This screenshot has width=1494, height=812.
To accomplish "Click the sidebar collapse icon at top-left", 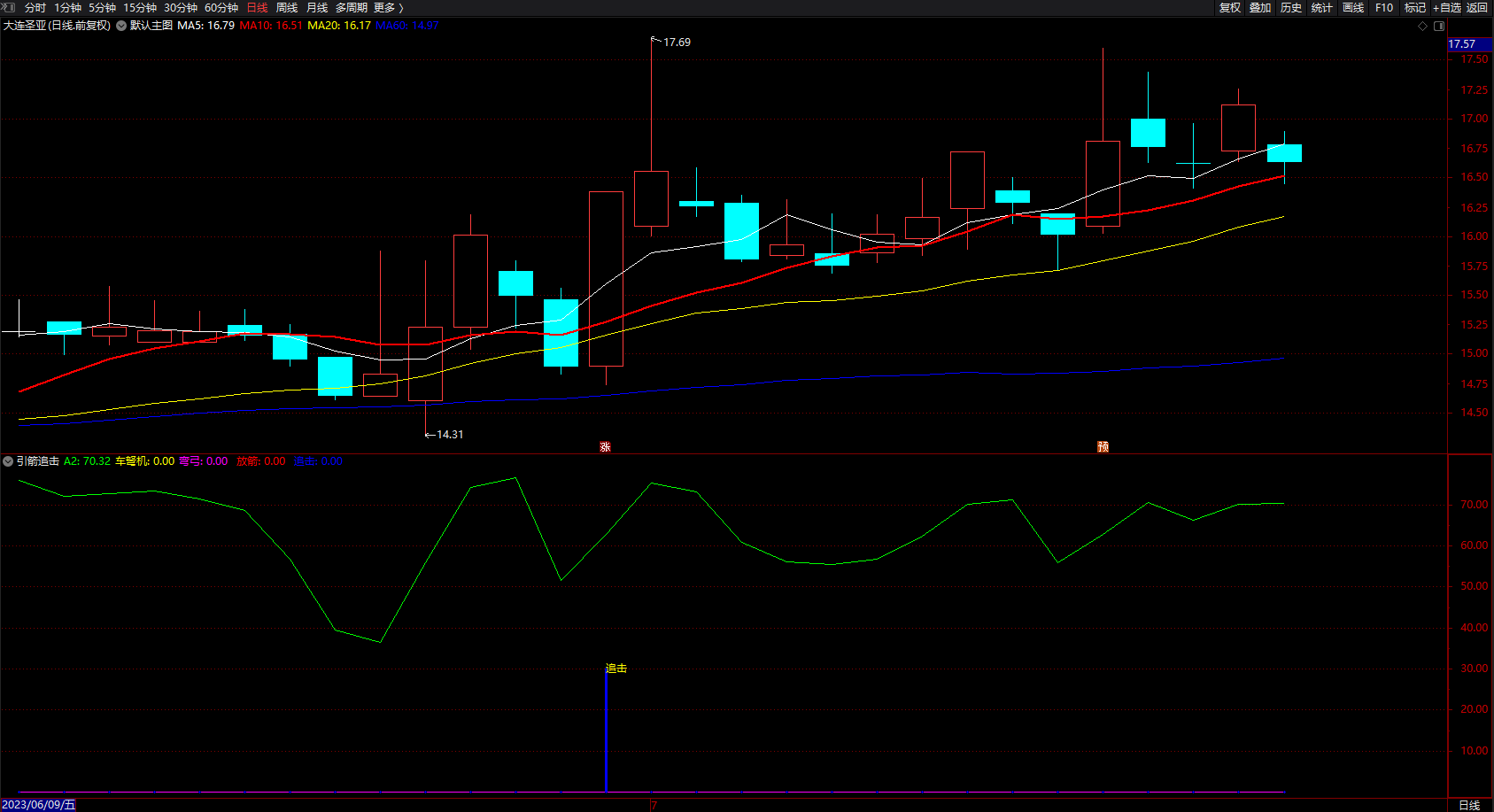I will (8, 7).
